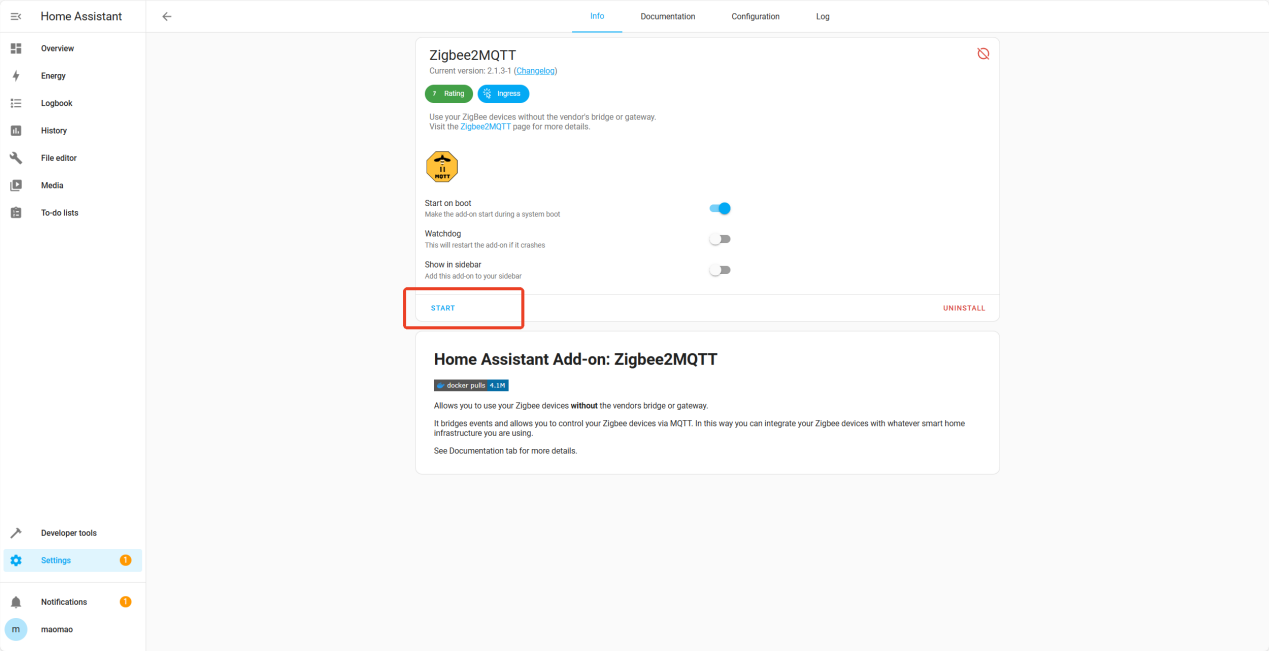
Task: Click the Logbook list icon
Action: click(16, 103)
